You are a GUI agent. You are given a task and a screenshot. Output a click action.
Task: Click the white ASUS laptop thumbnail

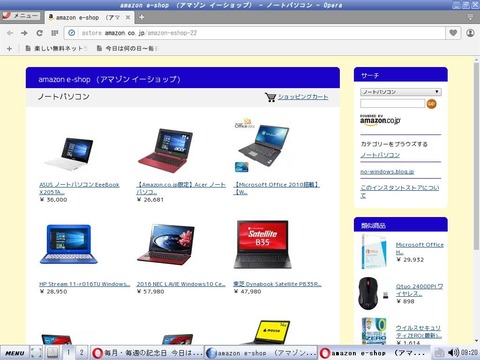69,154
